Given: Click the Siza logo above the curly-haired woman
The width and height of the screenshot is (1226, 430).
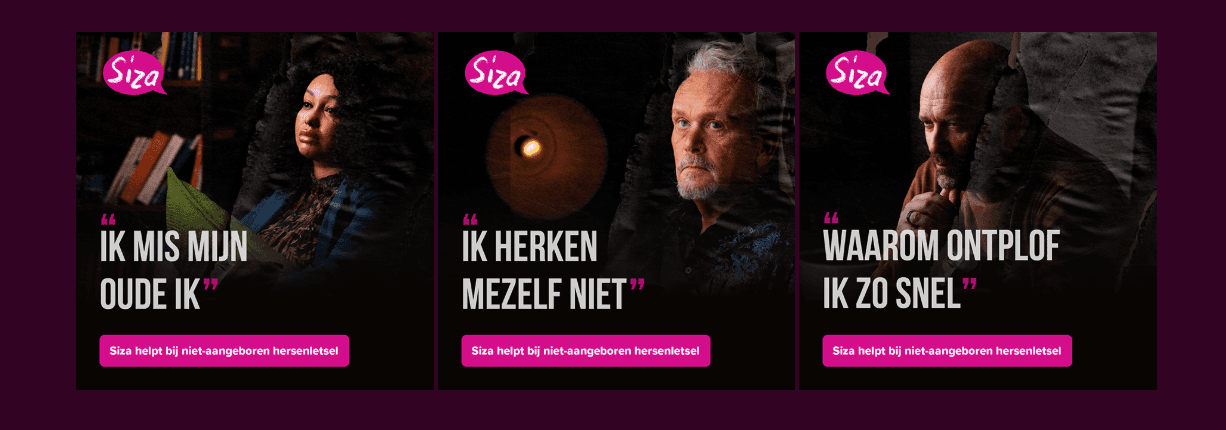Looking at the screenshot, I should tap(134, 73).
